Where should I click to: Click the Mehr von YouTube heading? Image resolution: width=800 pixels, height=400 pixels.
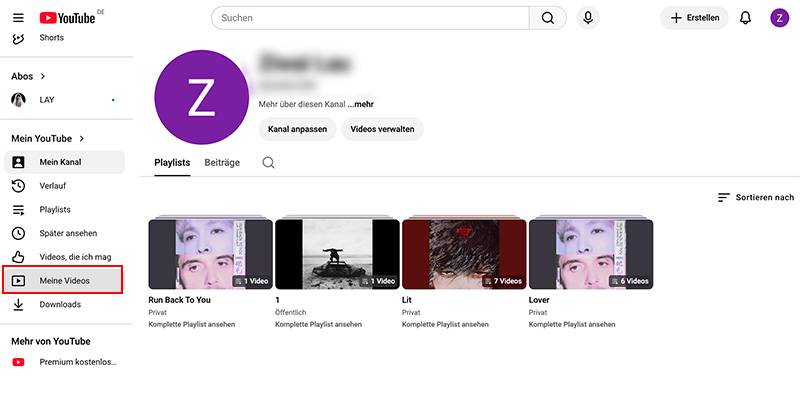[x=51, y=342]
